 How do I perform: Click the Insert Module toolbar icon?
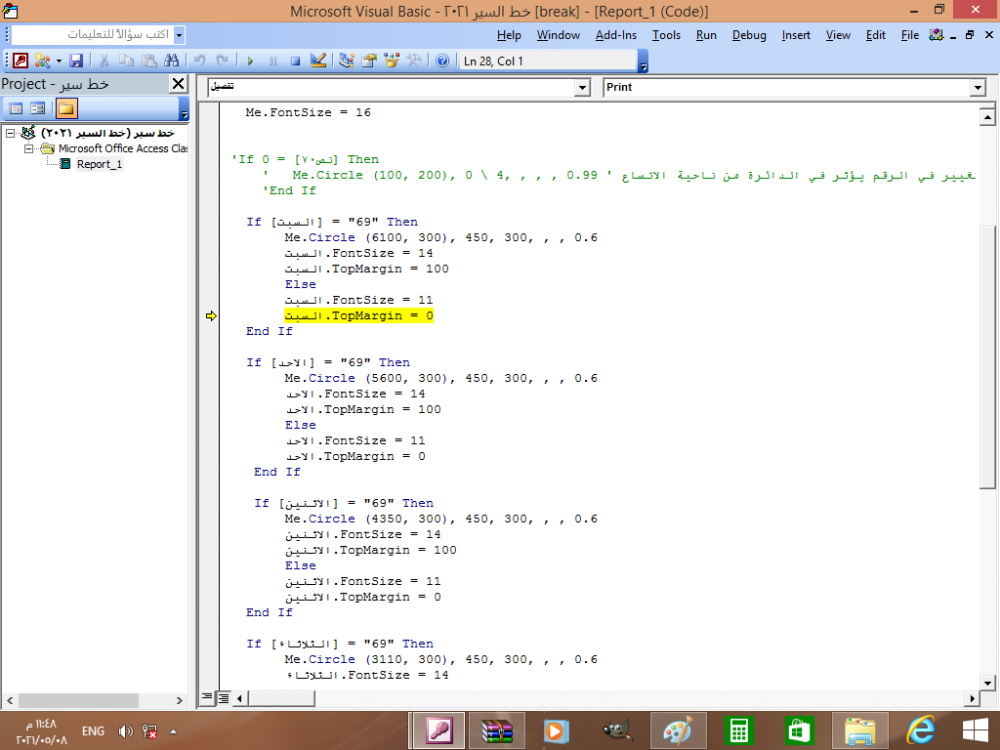42,61
